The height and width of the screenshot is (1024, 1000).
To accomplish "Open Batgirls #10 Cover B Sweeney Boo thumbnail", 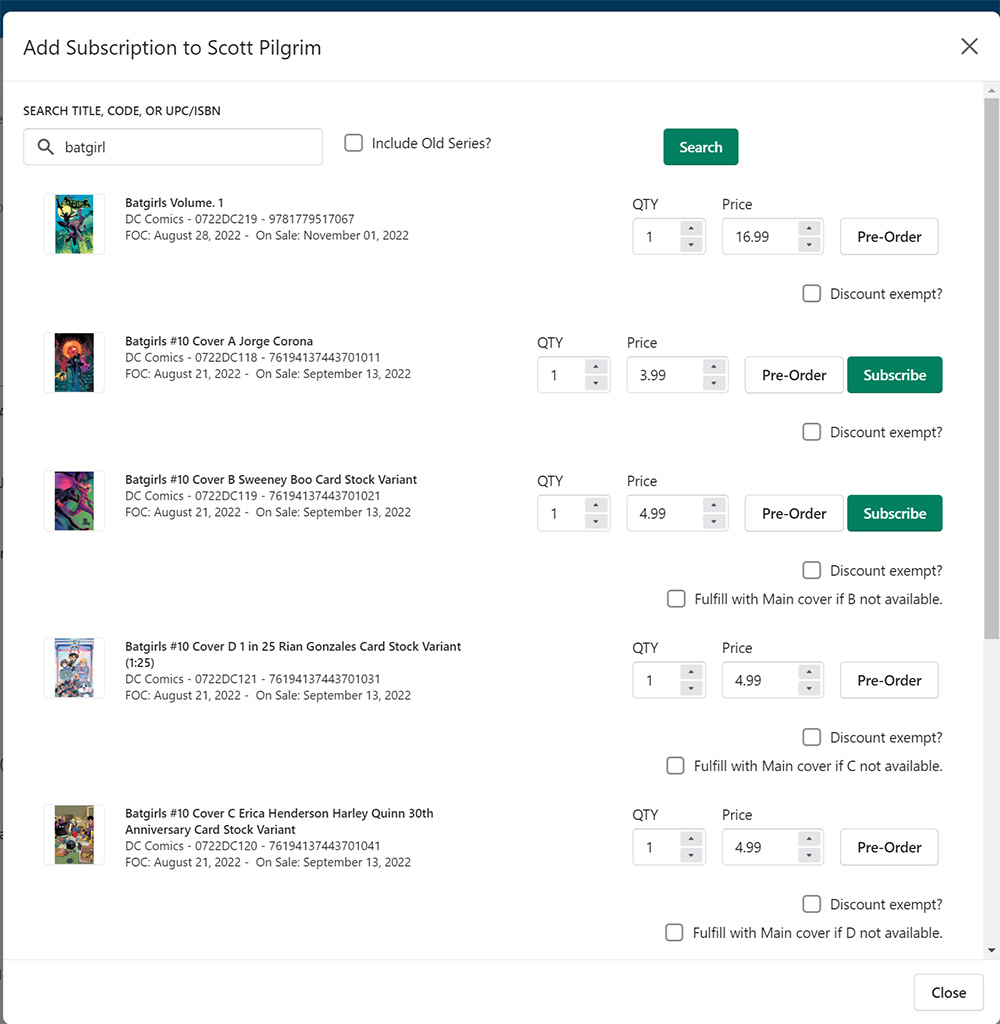I will pos(74,501).
